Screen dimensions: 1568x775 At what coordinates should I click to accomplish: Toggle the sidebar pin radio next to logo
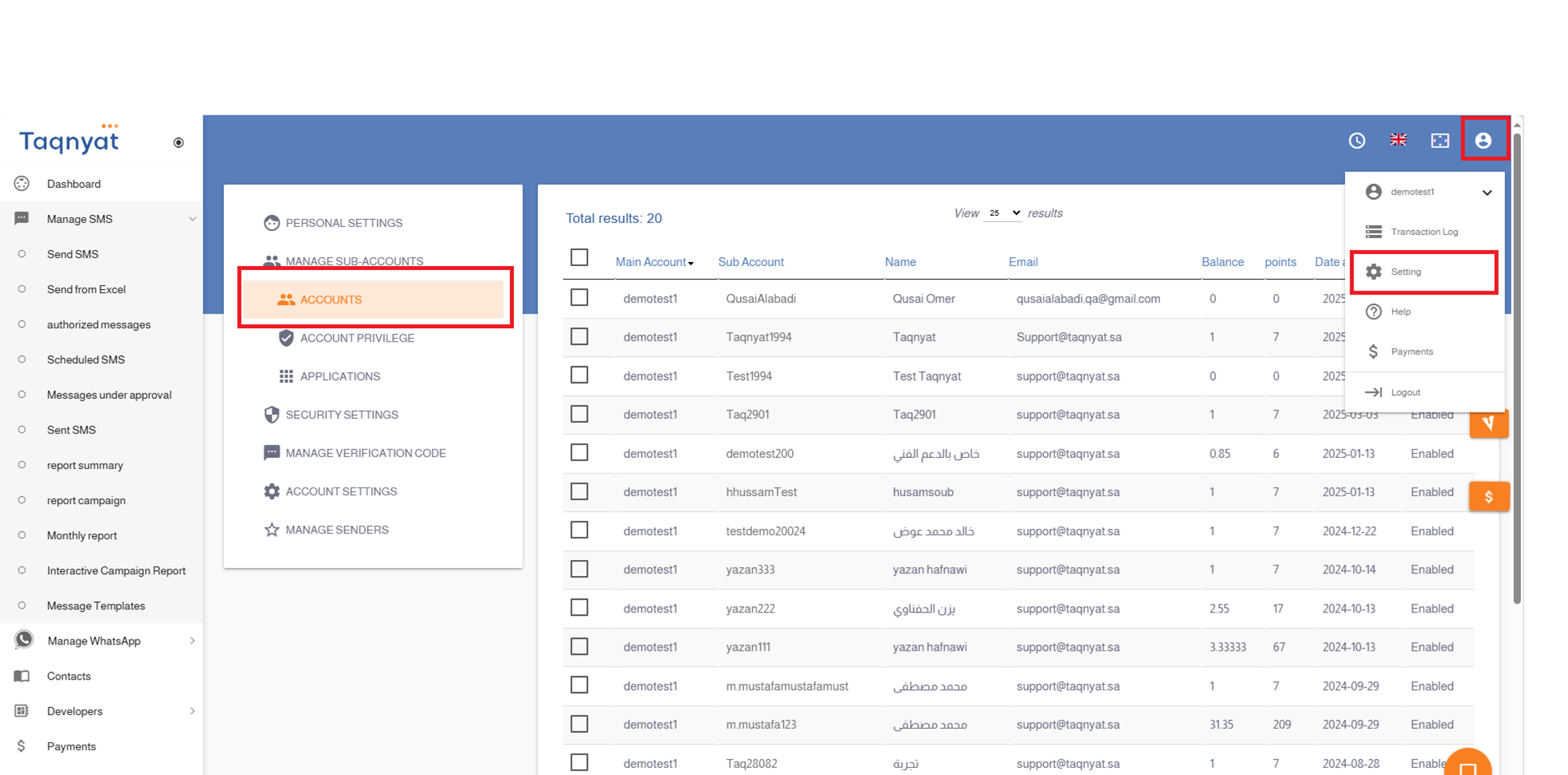click(x=178, y=143)
